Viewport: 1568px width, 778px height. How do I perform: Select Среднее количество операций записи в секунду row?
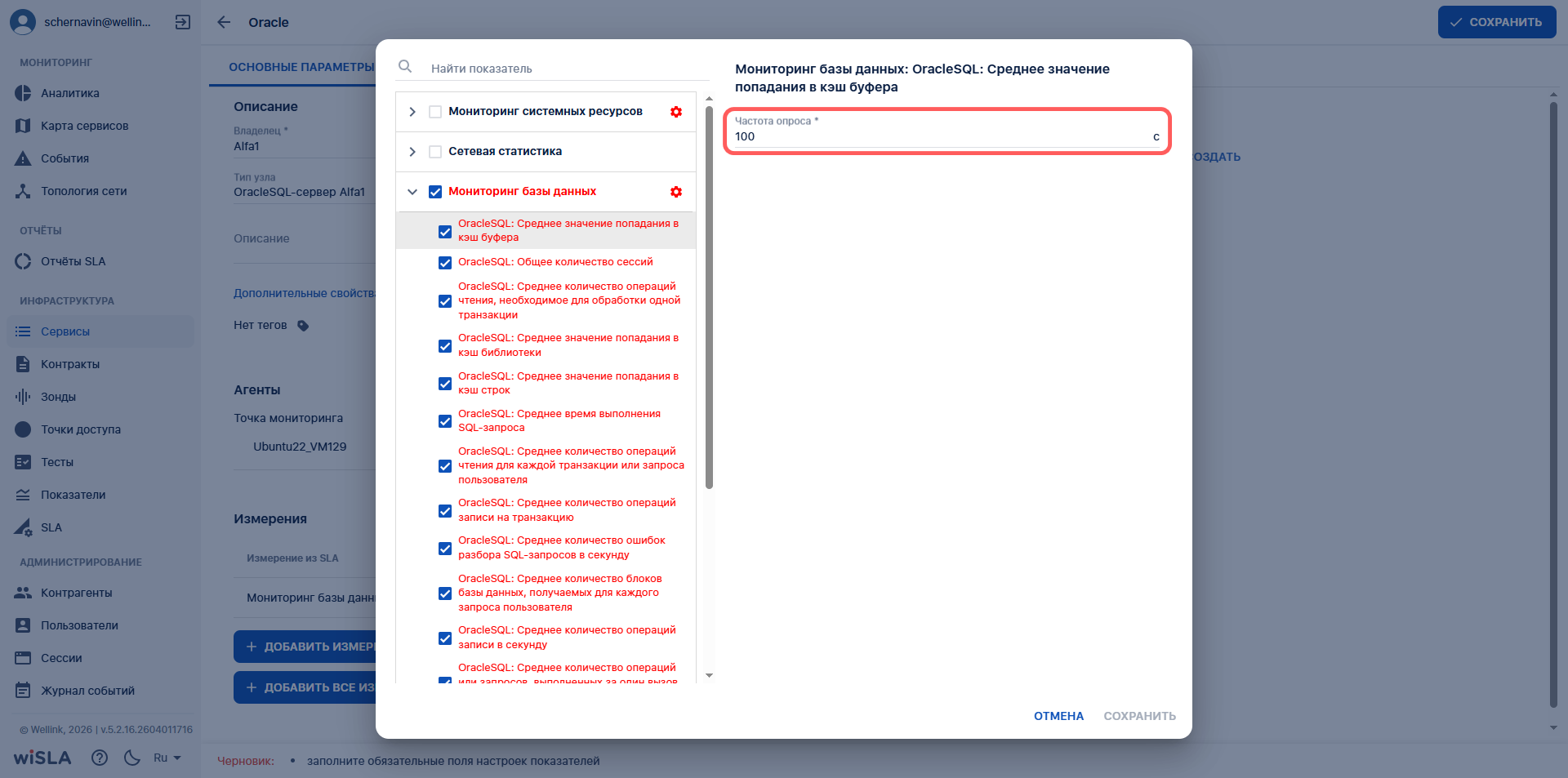tap(546, 638)
